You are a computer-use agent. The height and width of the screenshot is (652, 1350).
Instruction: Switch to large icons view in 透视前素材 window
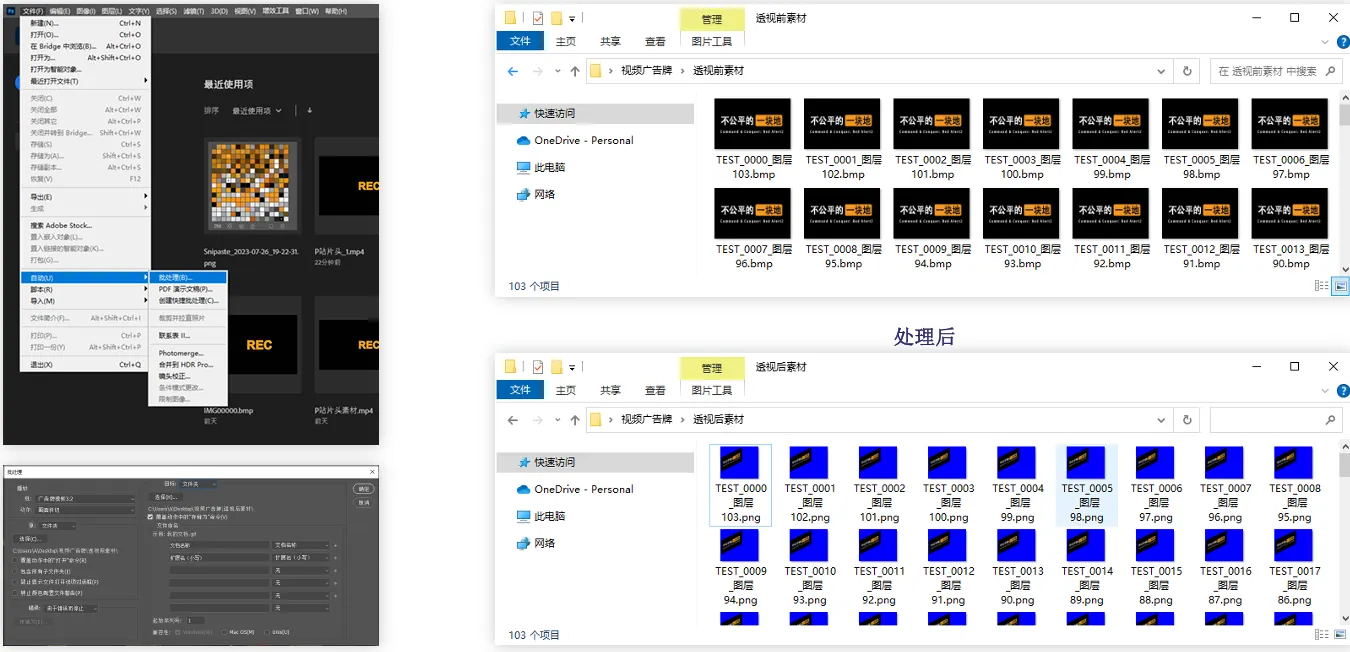[x=1340, y=286]
